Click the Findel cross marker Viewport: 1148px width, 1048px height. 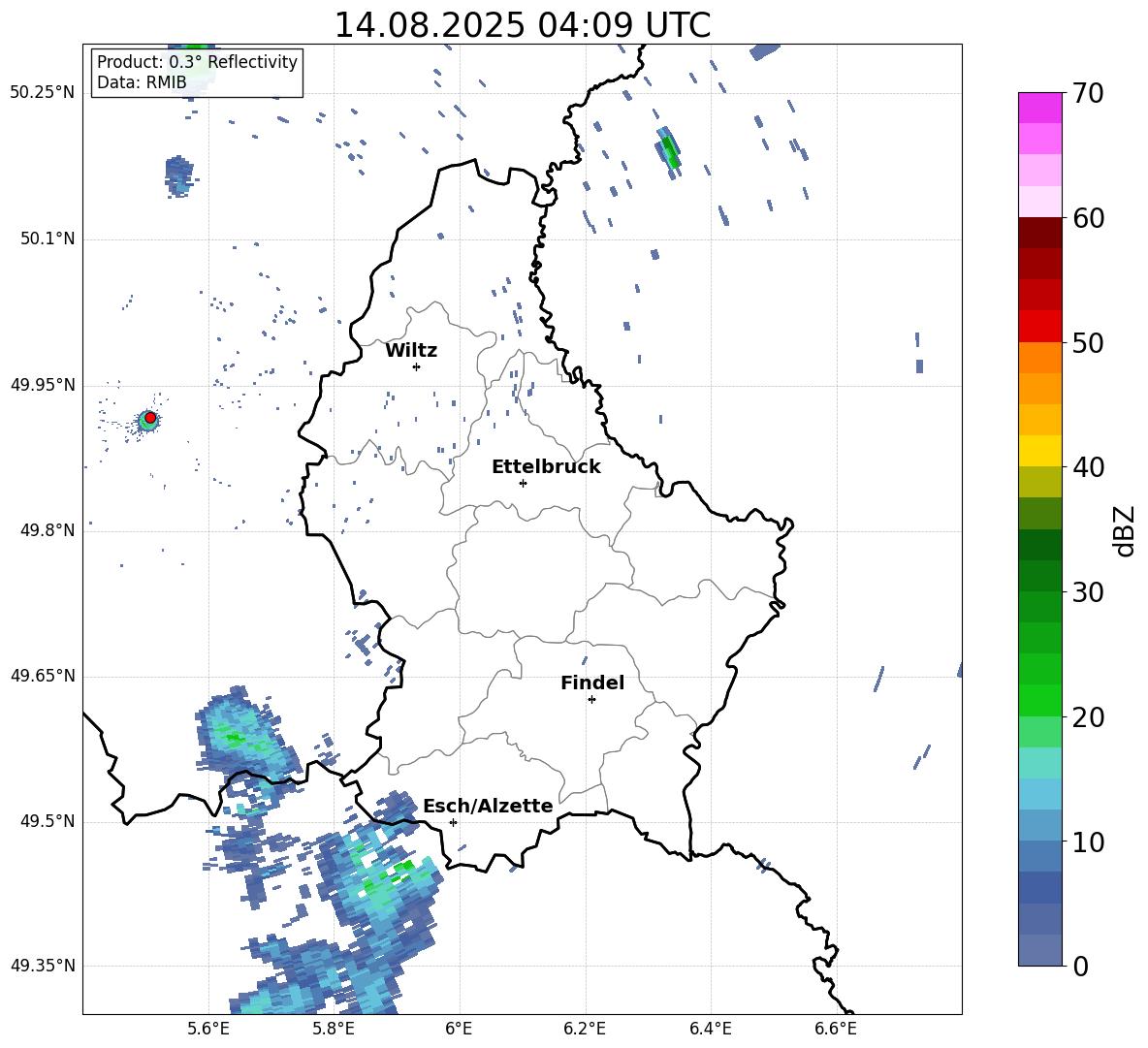coord(591,700)
